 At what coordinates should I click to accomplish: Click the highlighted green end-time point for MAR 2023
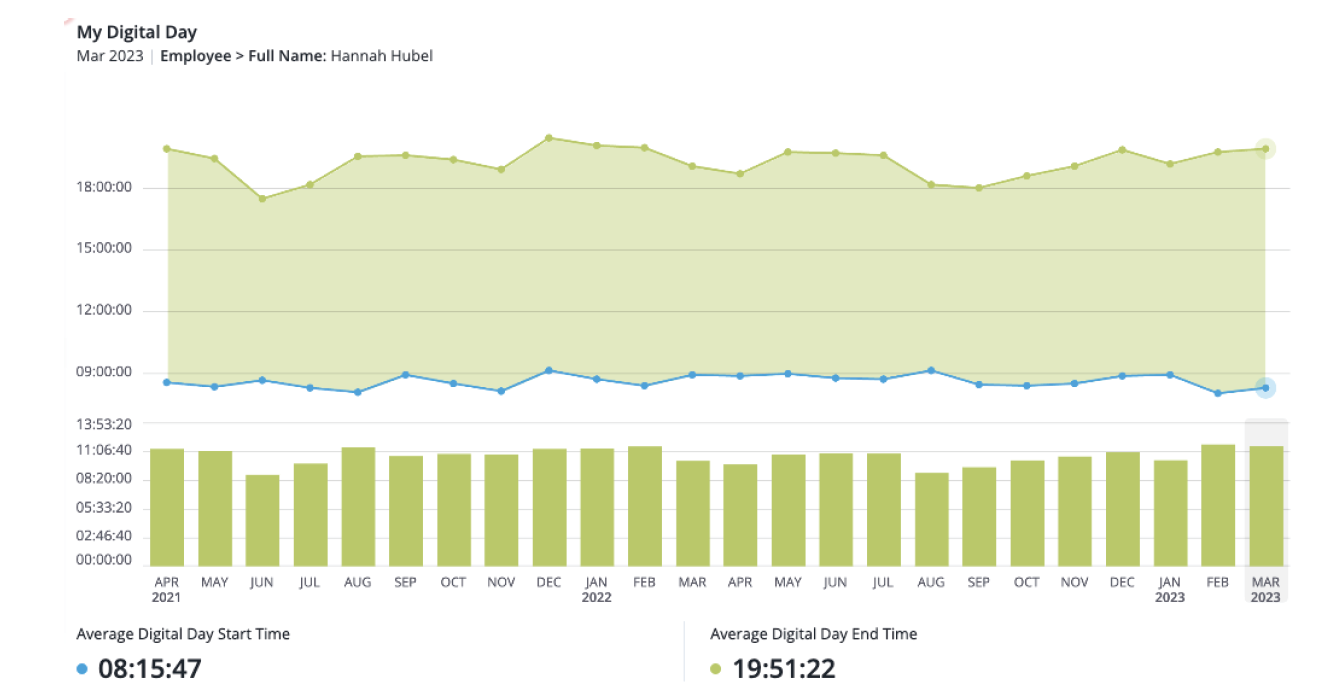point(1265,149)
